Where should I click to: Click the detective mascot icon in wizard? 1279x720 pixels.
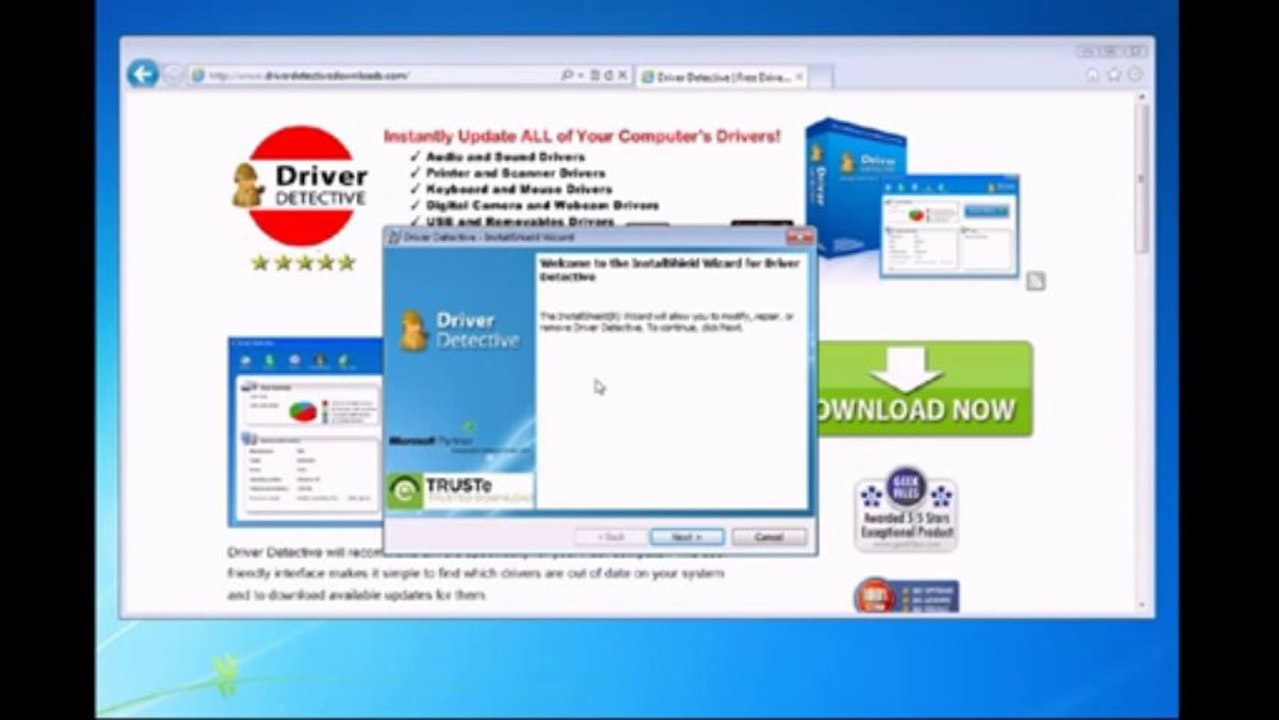point(414,331)
